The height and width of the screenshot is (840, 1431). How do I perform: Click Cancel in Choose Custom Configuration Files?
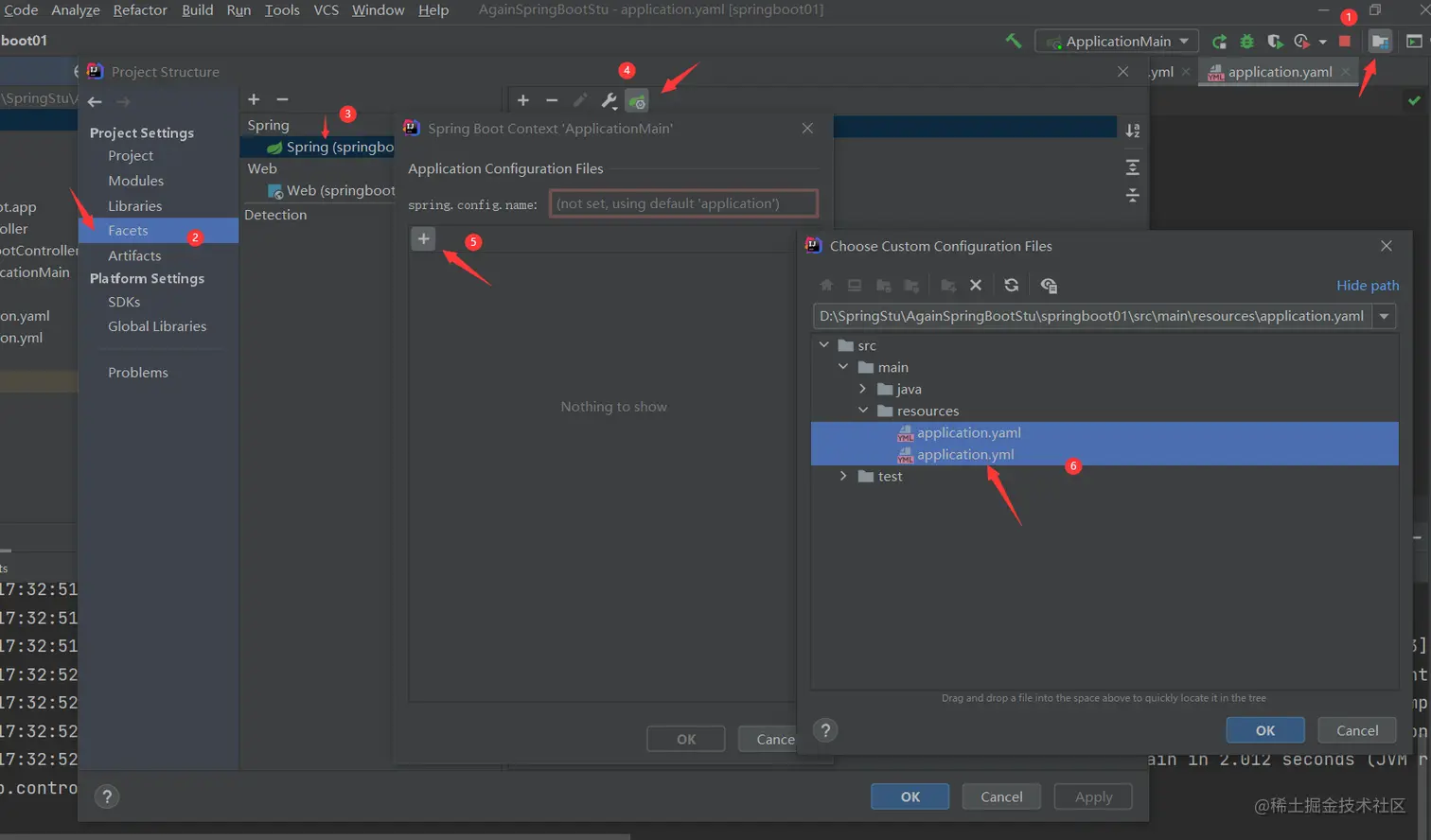(x=1357, y=730)
